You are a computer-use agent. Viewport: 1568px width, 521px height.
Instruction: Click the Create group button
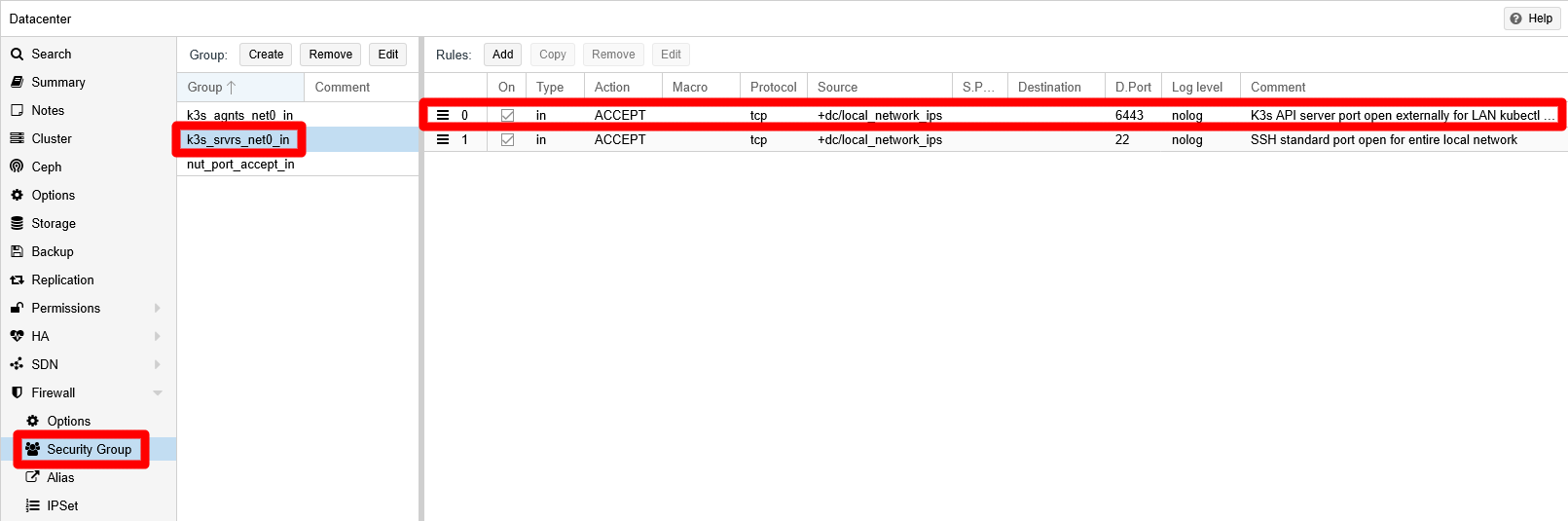coord(266,55)
